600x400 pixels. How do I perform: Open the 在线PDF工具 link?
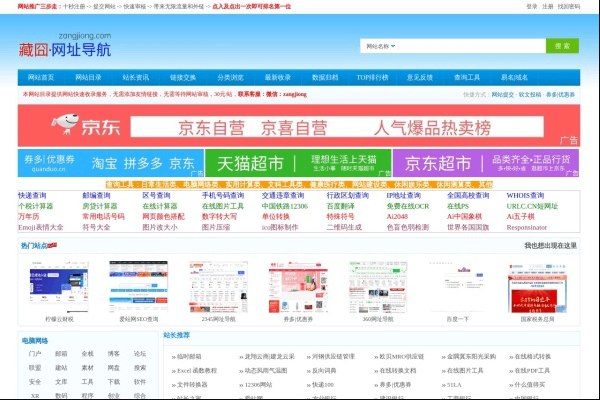pyautogui.click(x=532, y=371)
